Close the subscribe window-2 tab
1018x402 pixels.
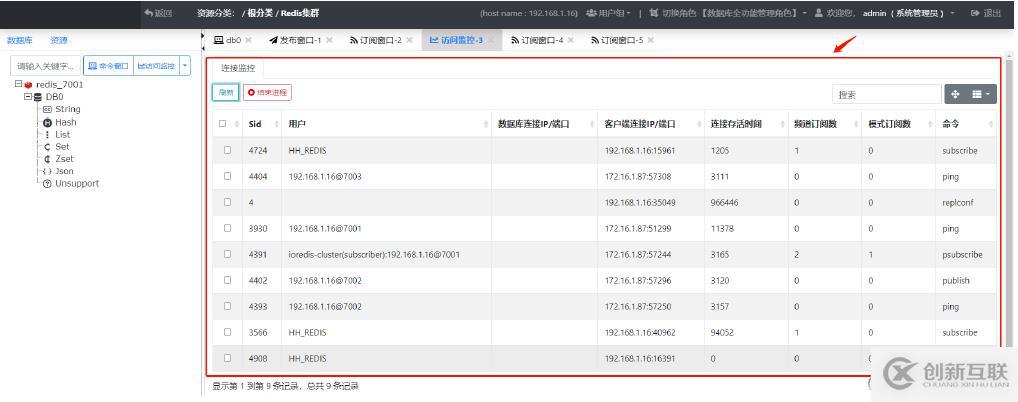coord(410,40)
